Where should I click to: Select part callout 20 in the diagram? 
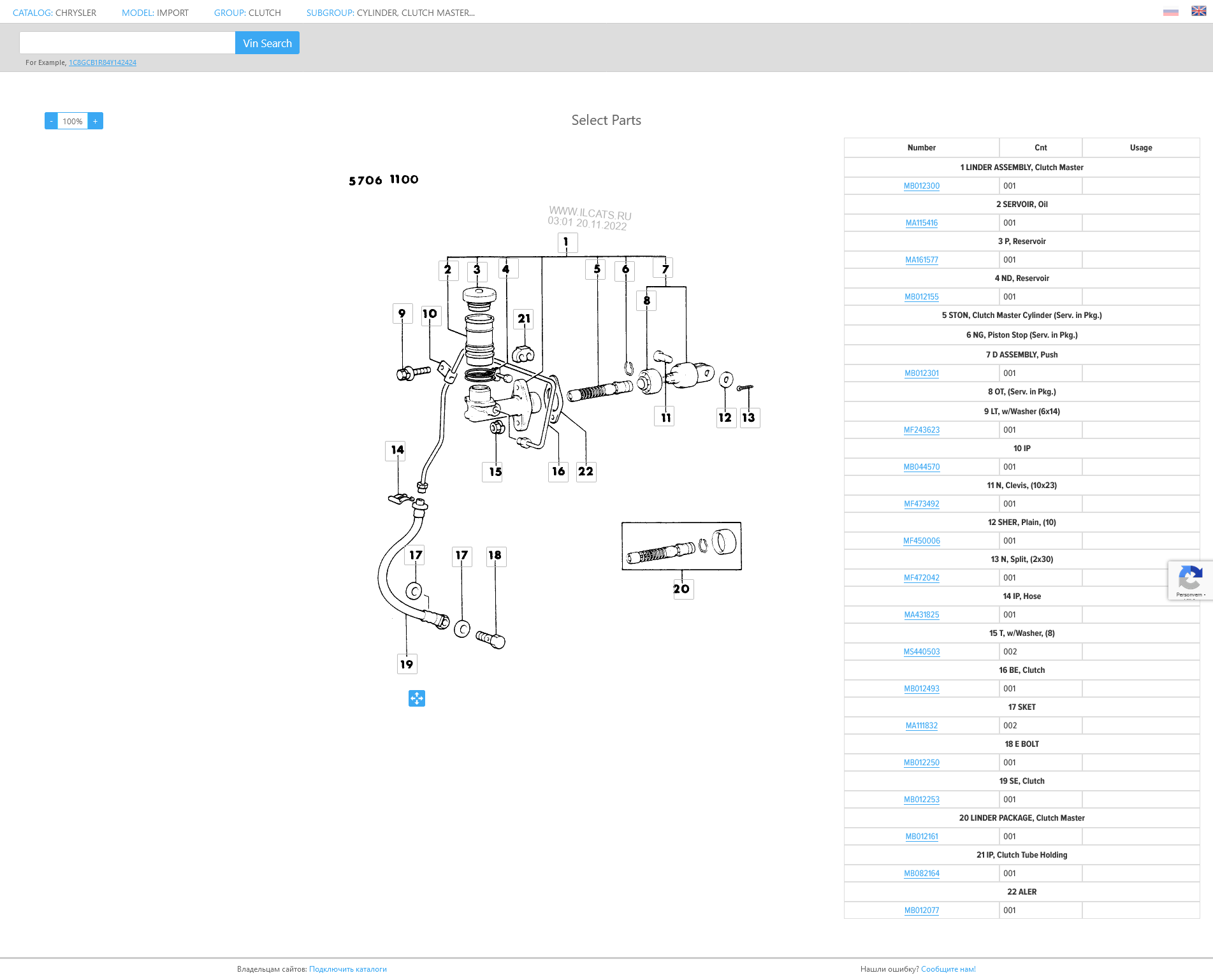tap(682, 589)
